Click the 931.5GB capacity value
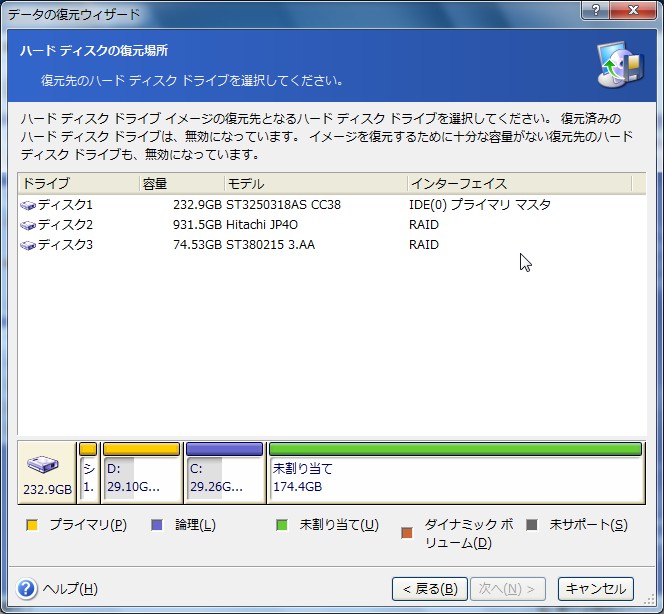Viewport: 664px width, 614px height. tap(197, 225)
